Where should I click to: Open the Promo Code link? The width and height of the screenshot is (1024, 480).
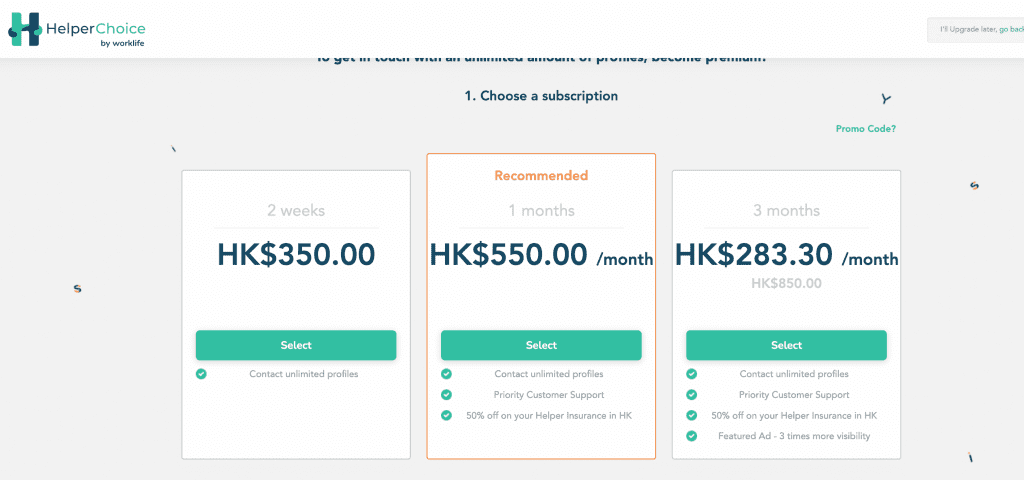click(865, 129)
